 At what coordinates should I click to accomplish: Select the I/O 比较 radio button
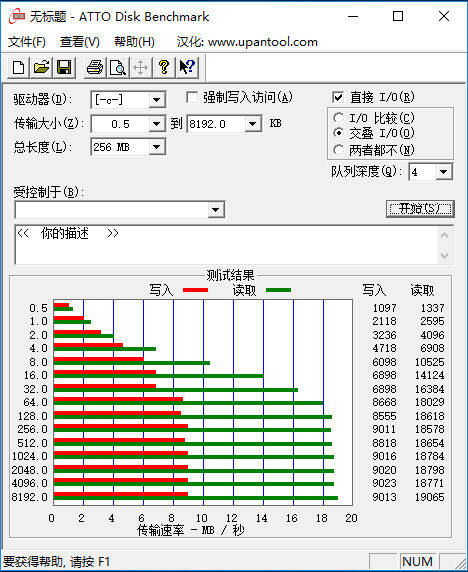point(339,118)
